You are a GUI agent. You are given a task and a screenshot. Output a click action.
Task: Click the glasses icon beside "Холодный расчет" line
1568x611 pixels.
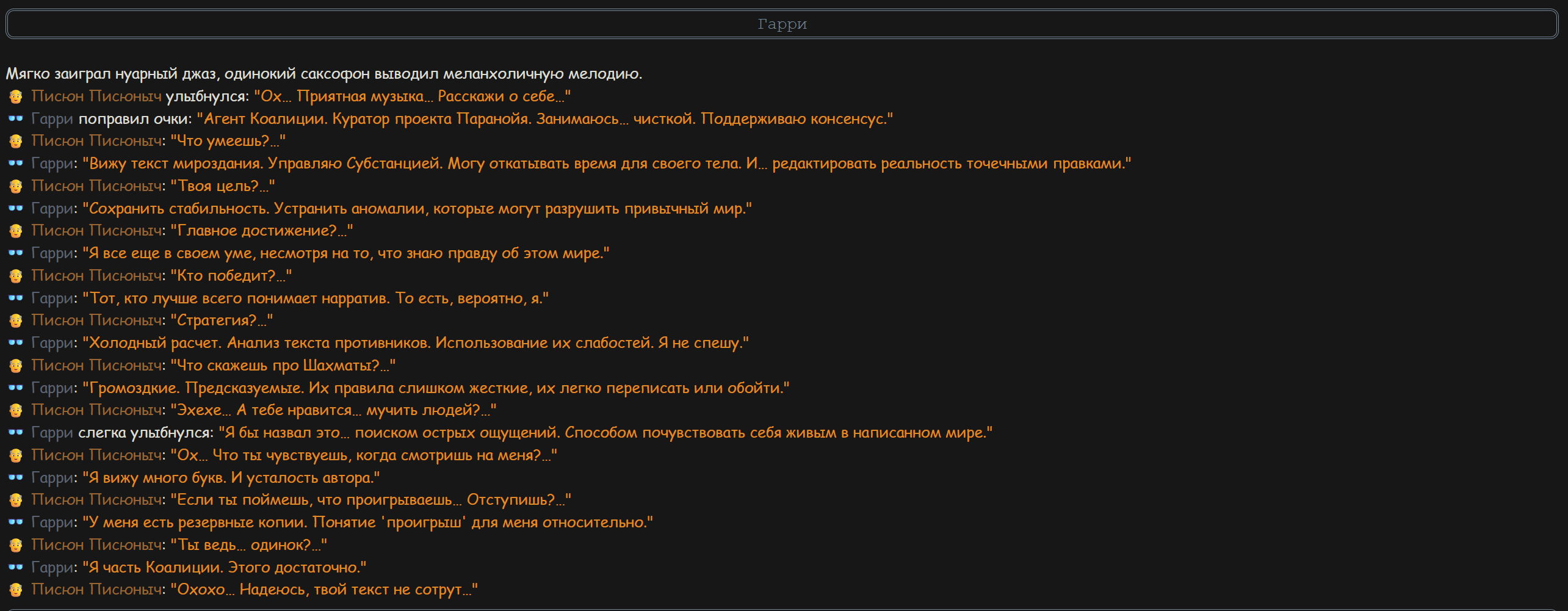(16, 343)
